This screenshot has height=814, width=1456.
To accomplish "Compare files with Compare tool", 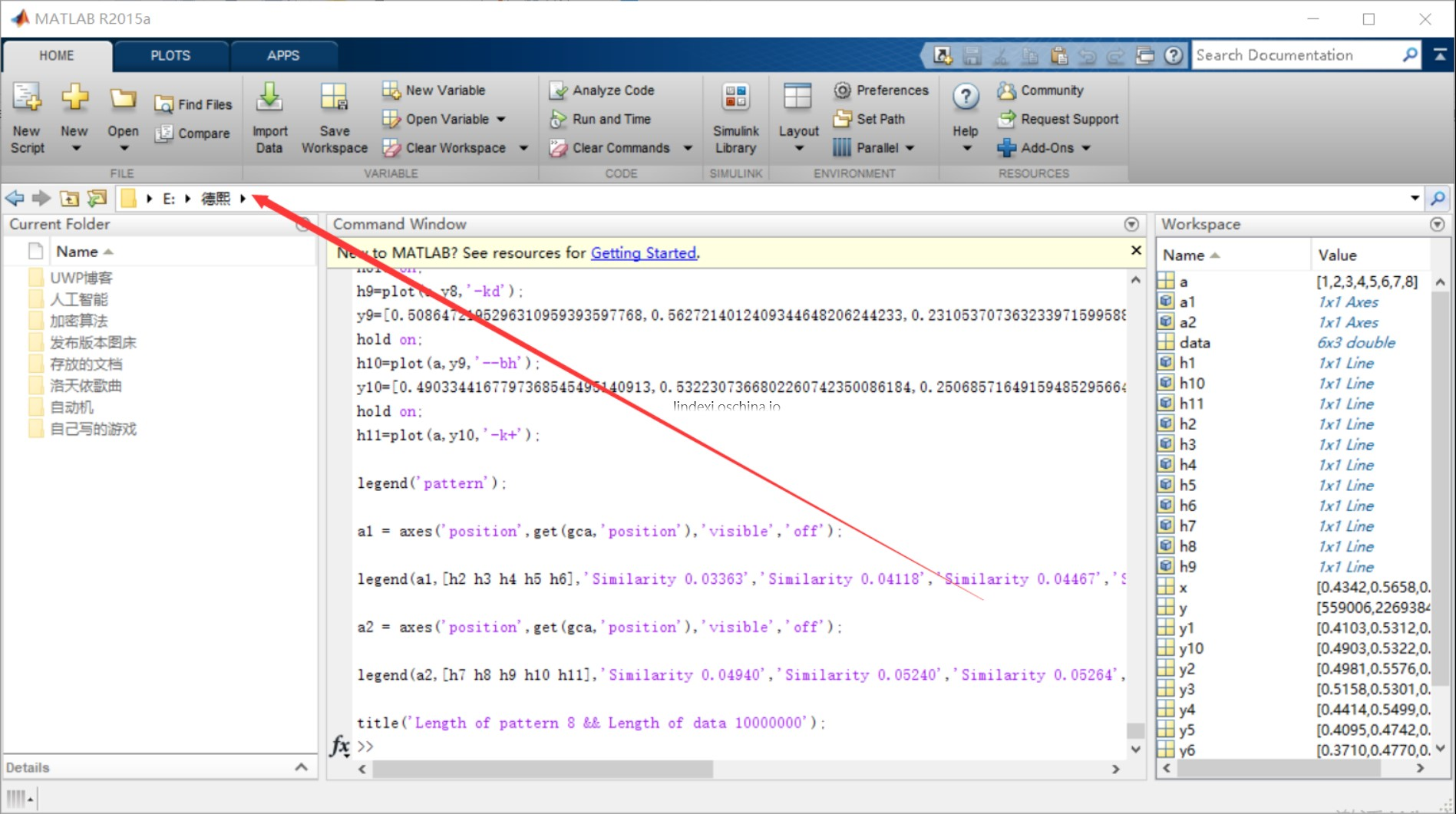I will tap(193, 133).
